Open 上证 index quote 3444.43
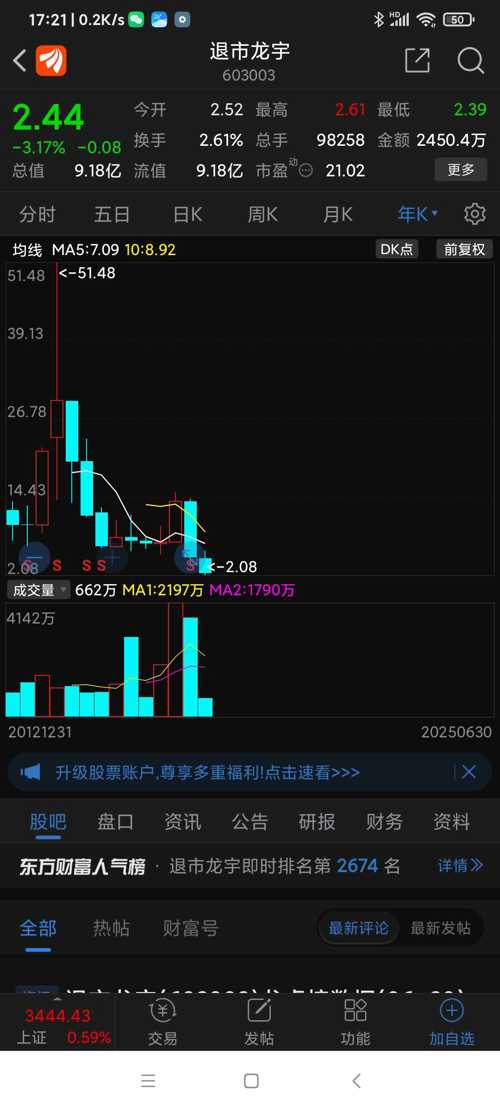Viewport: 500px width, 1111px height. coord(58,1026)
